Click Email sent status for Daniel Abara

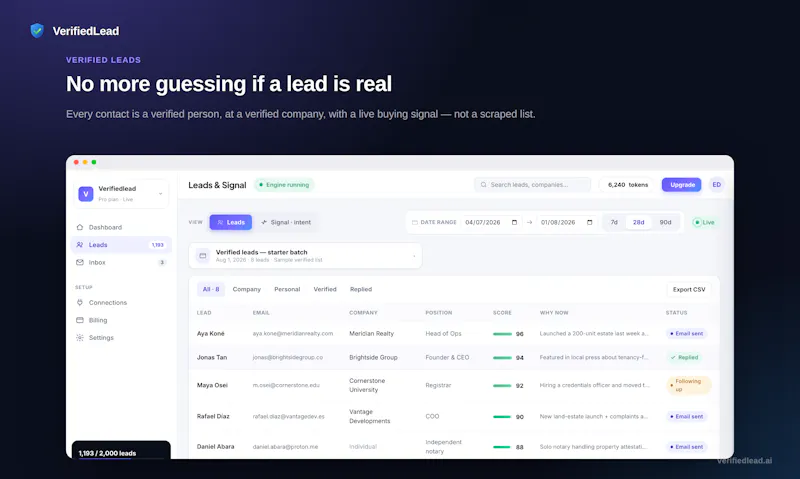686,447
